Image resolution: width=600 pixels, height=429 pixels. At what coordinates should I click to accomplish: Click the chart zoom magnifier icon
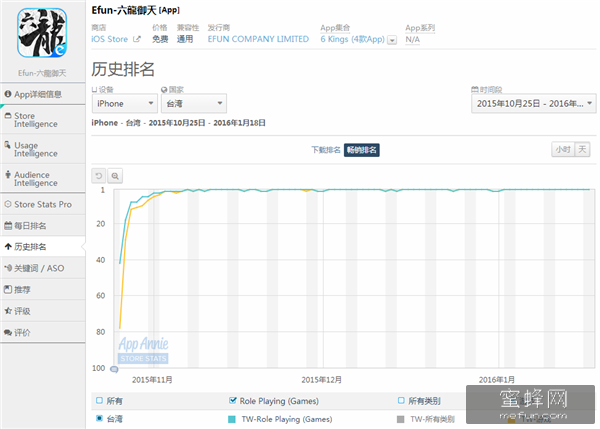(x=115, y=176)
